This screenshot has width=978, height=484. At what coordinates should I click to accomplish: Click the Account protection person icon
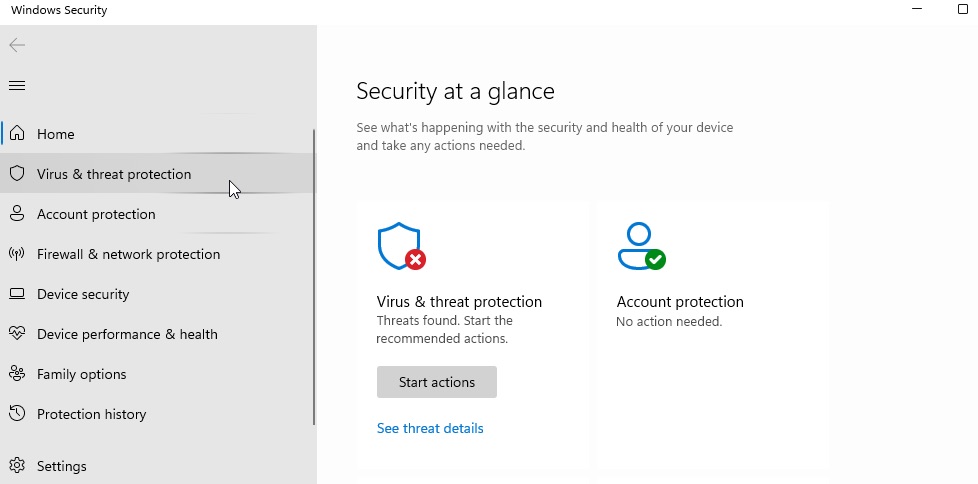(16, 214)
